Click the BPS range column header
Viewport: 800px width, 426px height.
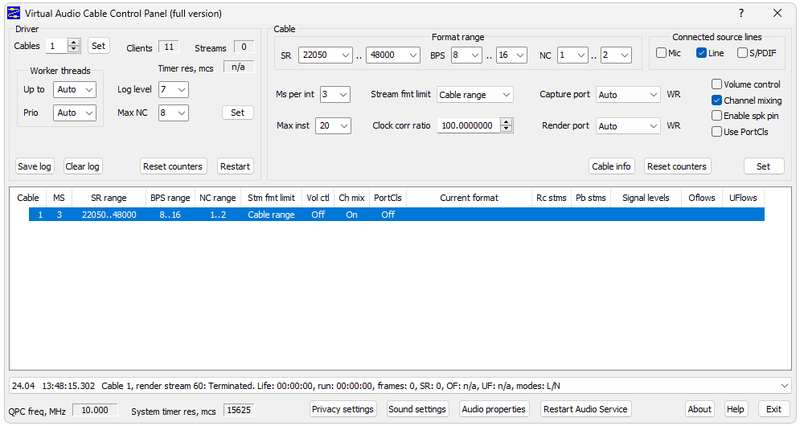pos(170,198)
